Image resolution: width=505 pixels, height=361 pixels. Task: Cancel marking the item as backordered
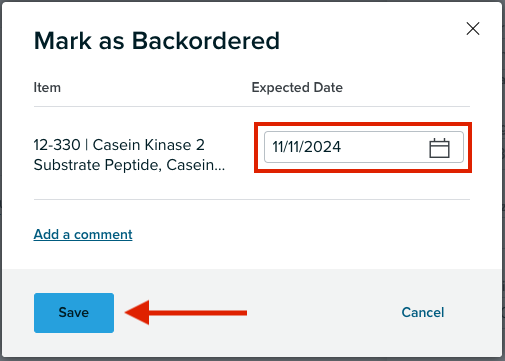coord(423,312)
